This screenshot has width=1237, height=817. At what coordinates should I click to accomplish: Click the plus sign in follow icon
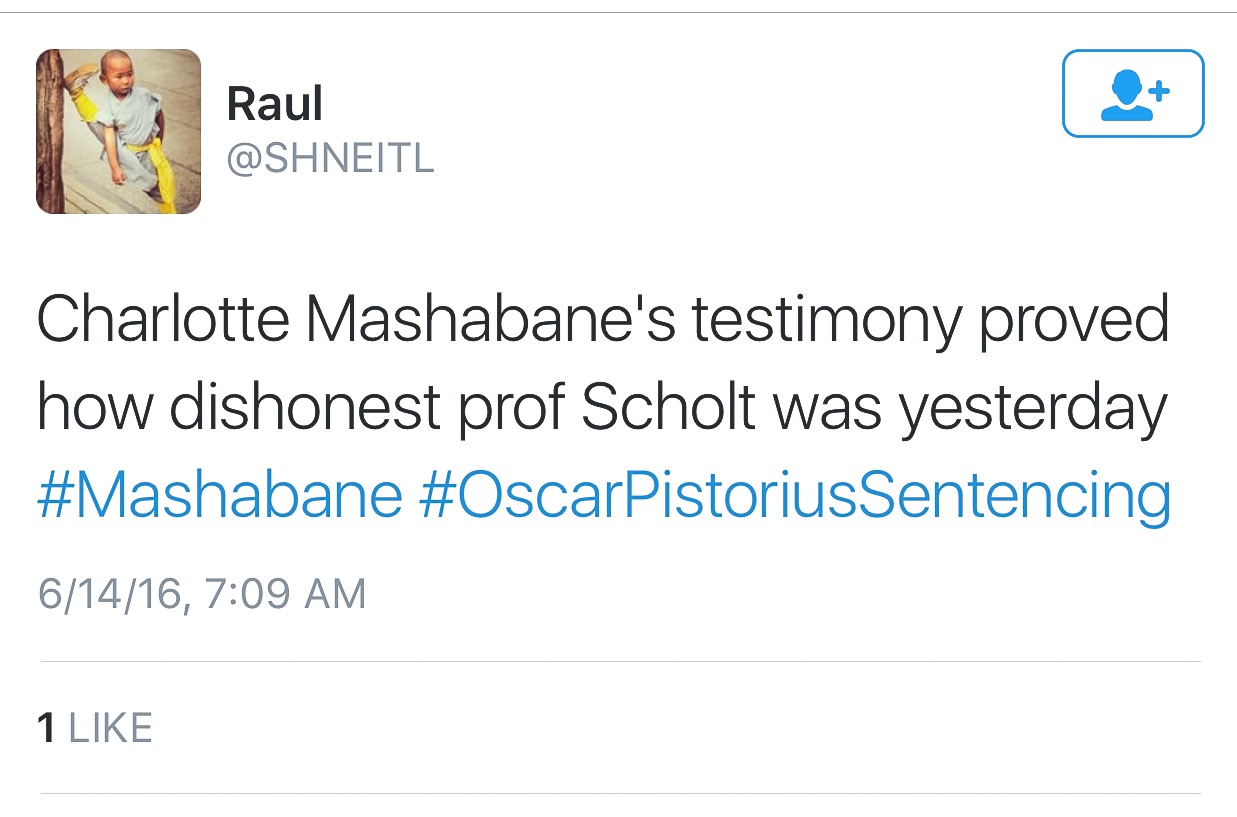1158,91
